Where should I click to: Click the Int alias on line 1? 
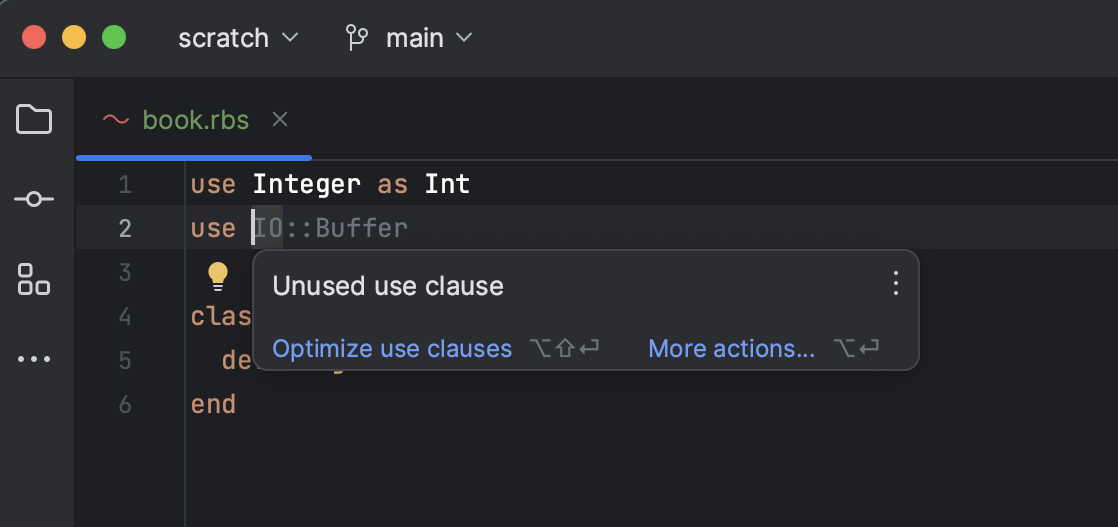pos(447,185)
